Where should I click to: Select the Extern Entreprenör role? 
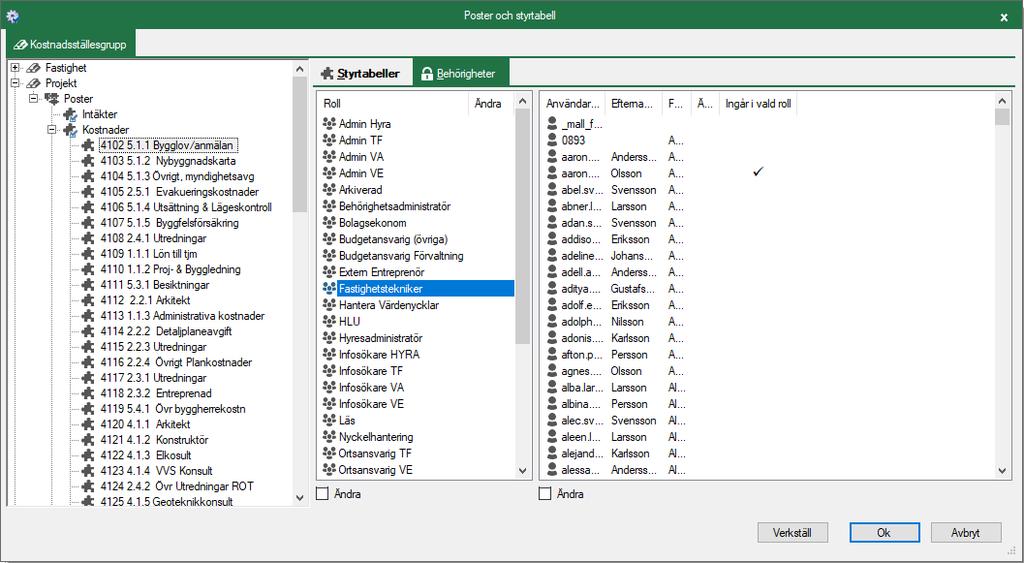point(381,272)
